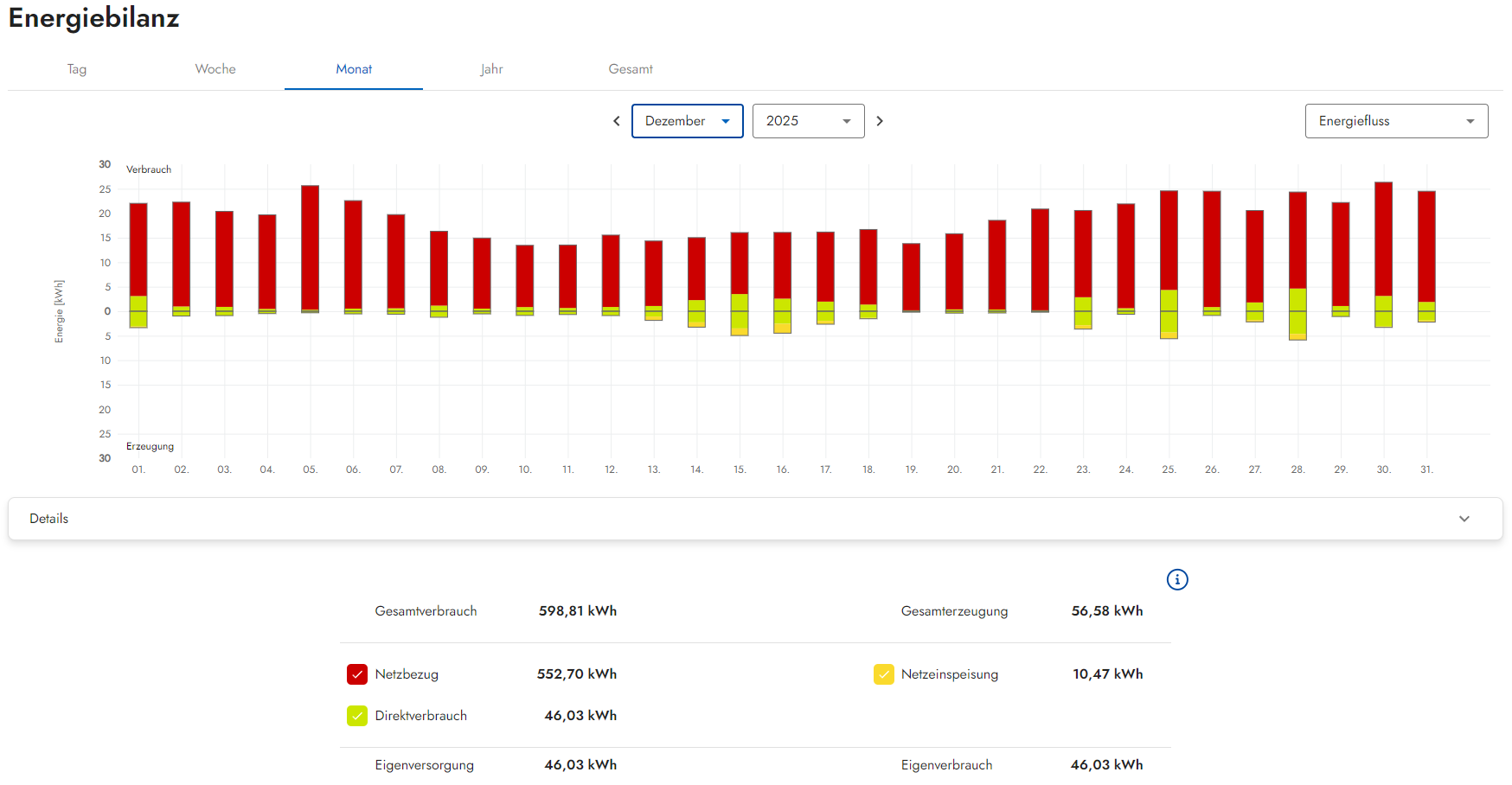
Task: Open the Dezember month dropdown
Action: pos(687,121)
